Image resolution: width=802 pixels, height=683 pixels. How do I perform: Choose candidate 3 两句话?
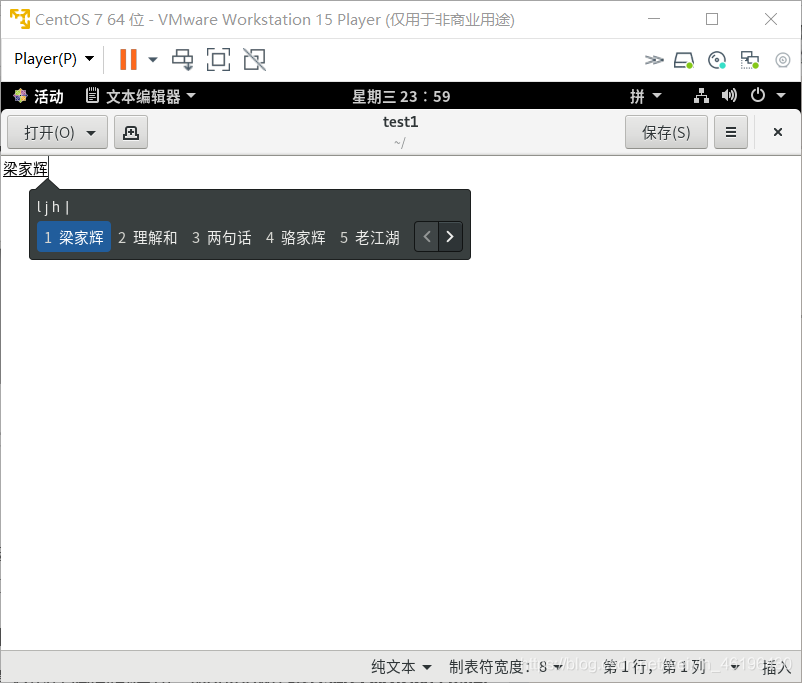coord(221,237)
